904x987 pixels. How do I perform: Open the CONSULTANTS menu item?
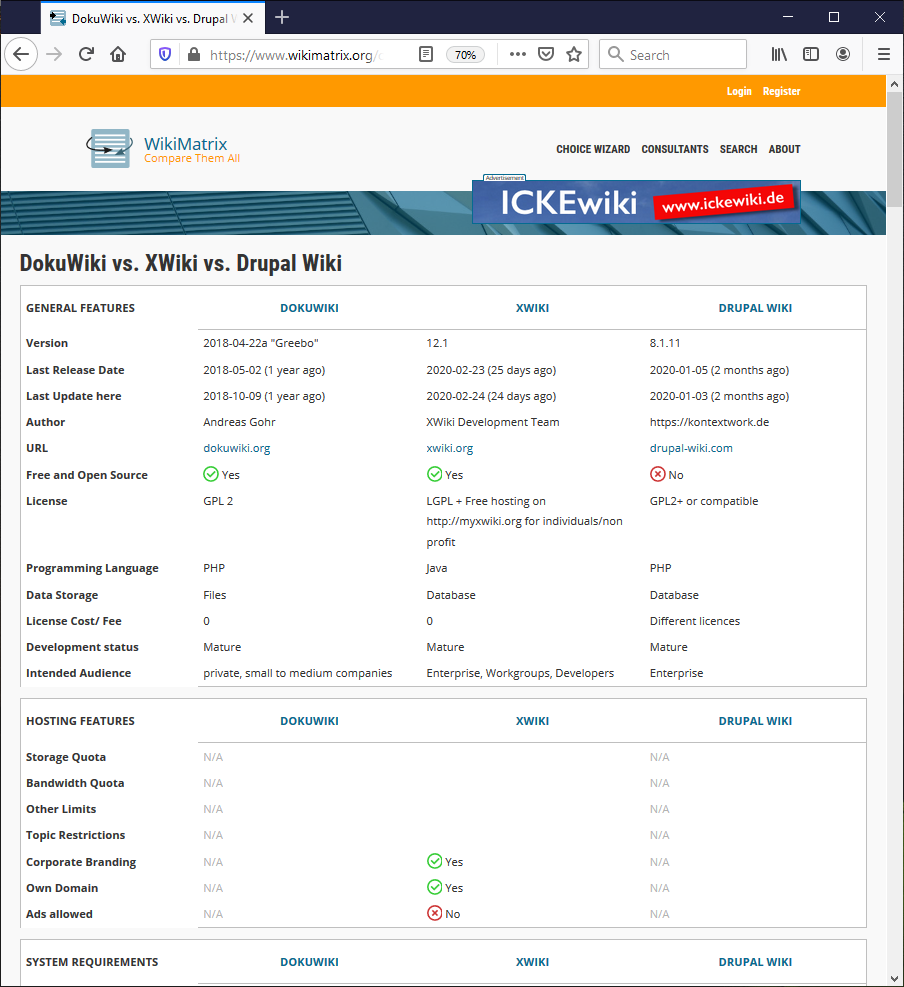(675, 149)
